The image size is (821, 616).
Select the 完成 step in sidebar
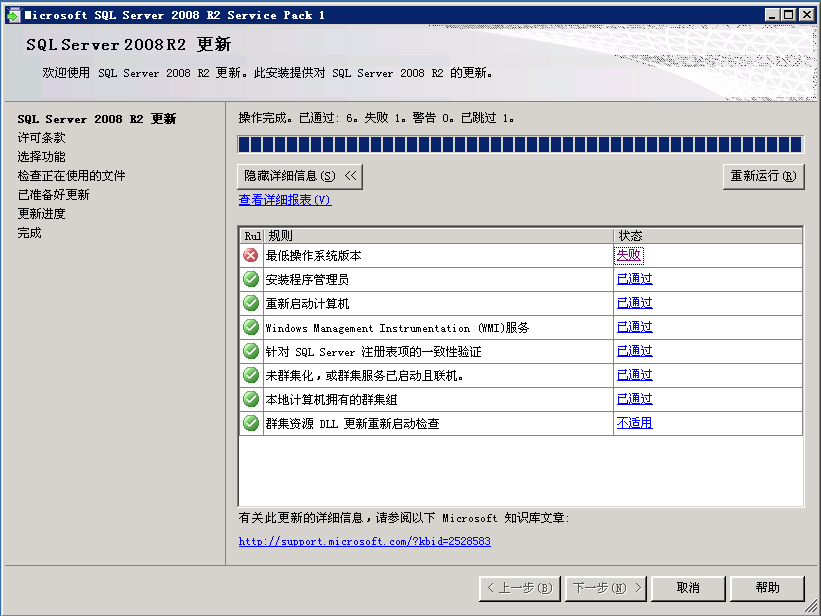29,233
